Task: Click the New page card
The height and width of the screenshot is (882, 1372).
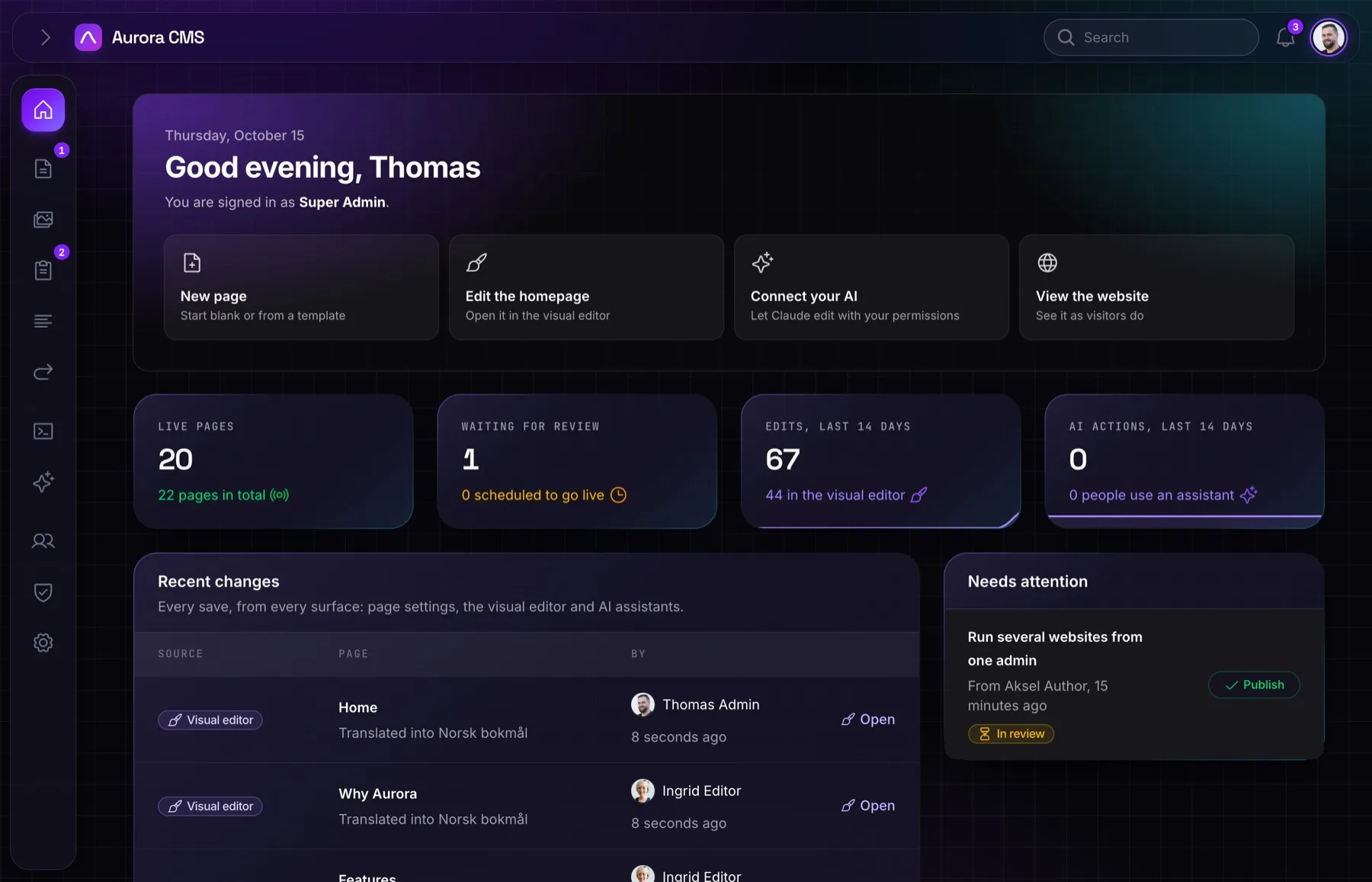Action: [x=301, y=287]
